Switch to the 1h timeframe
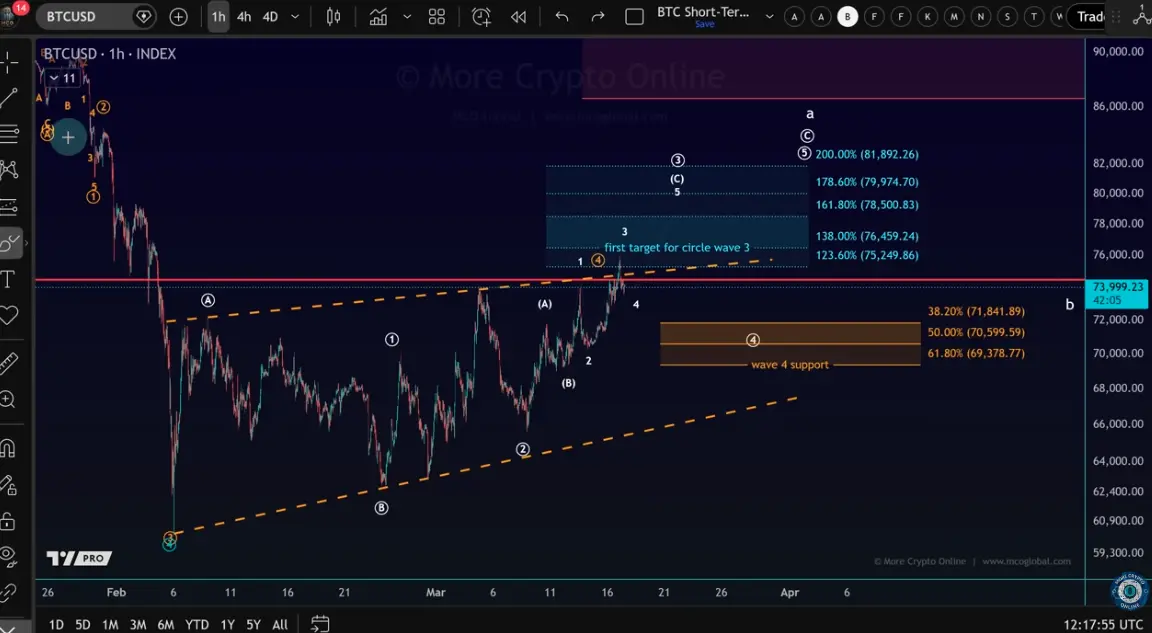The width and height of the screenshot is (1152, 633). point(218,17)
